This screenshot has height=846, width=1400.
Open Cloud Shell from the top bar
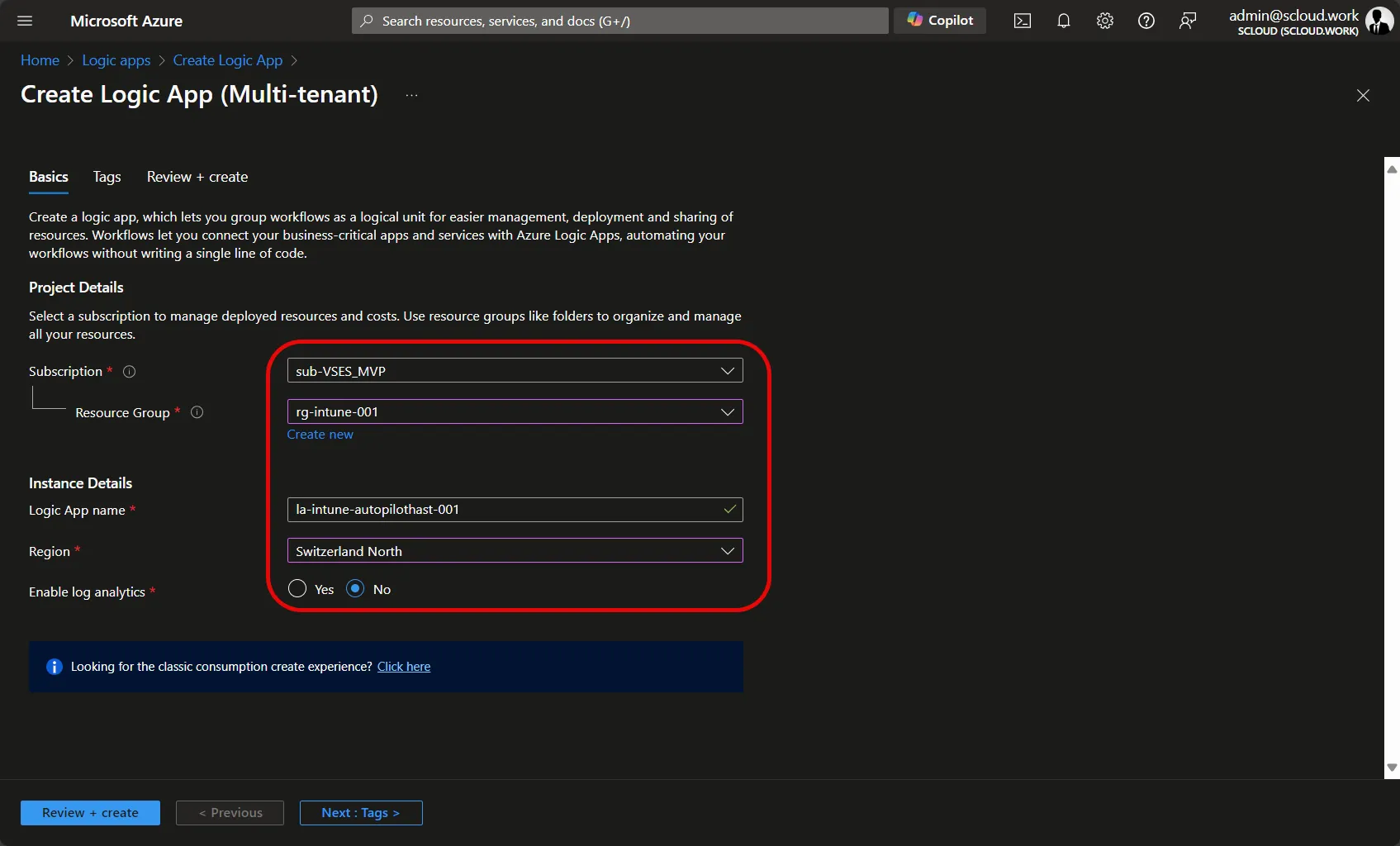click(x=1023, y=21)
